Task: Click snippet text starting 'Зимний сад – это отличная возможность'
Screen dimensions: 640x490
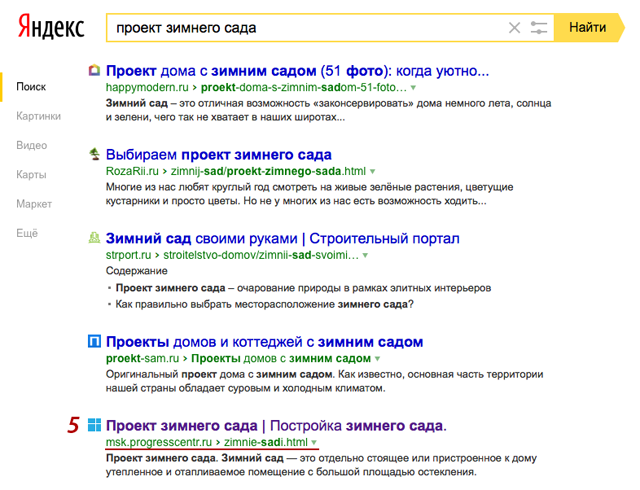Action: point(328,110)
